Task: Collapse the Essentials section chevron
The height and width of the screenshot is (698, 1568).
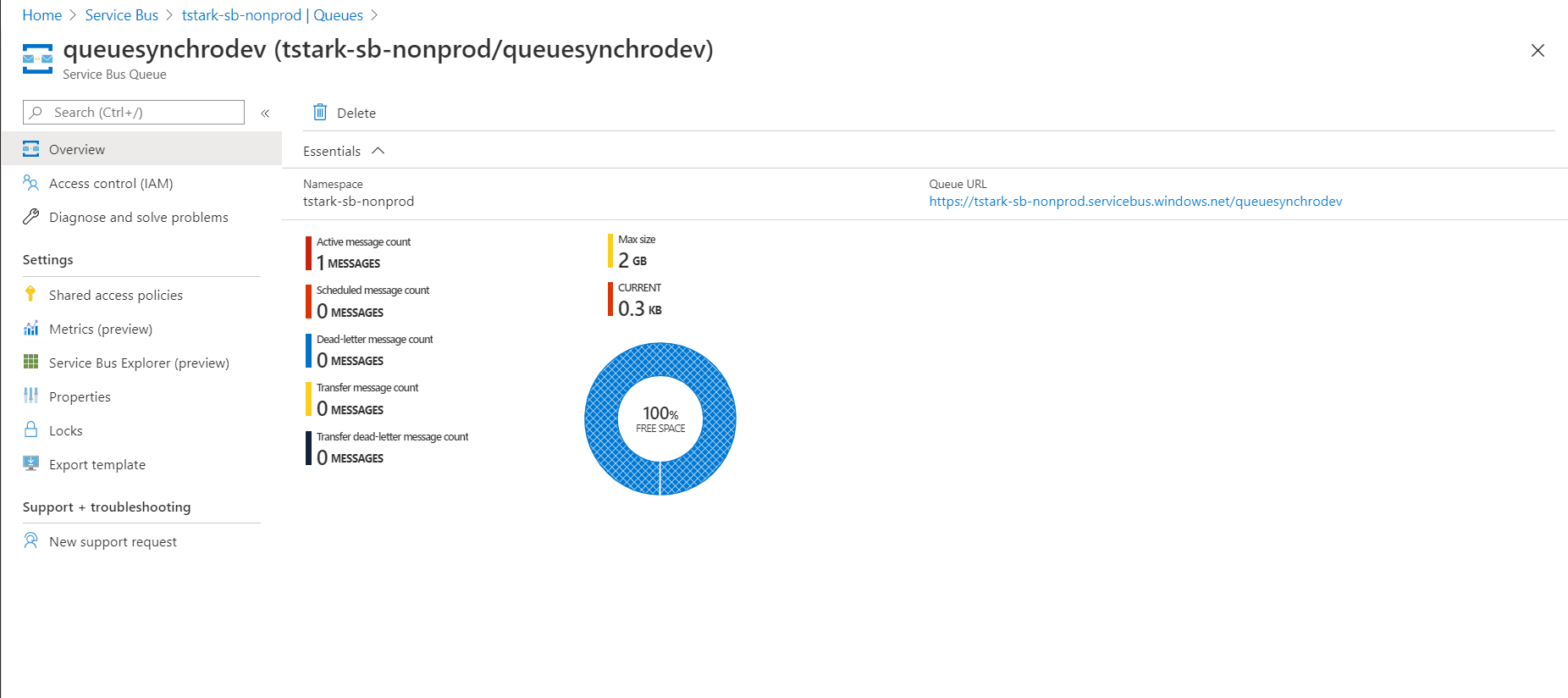Action: 378,151
